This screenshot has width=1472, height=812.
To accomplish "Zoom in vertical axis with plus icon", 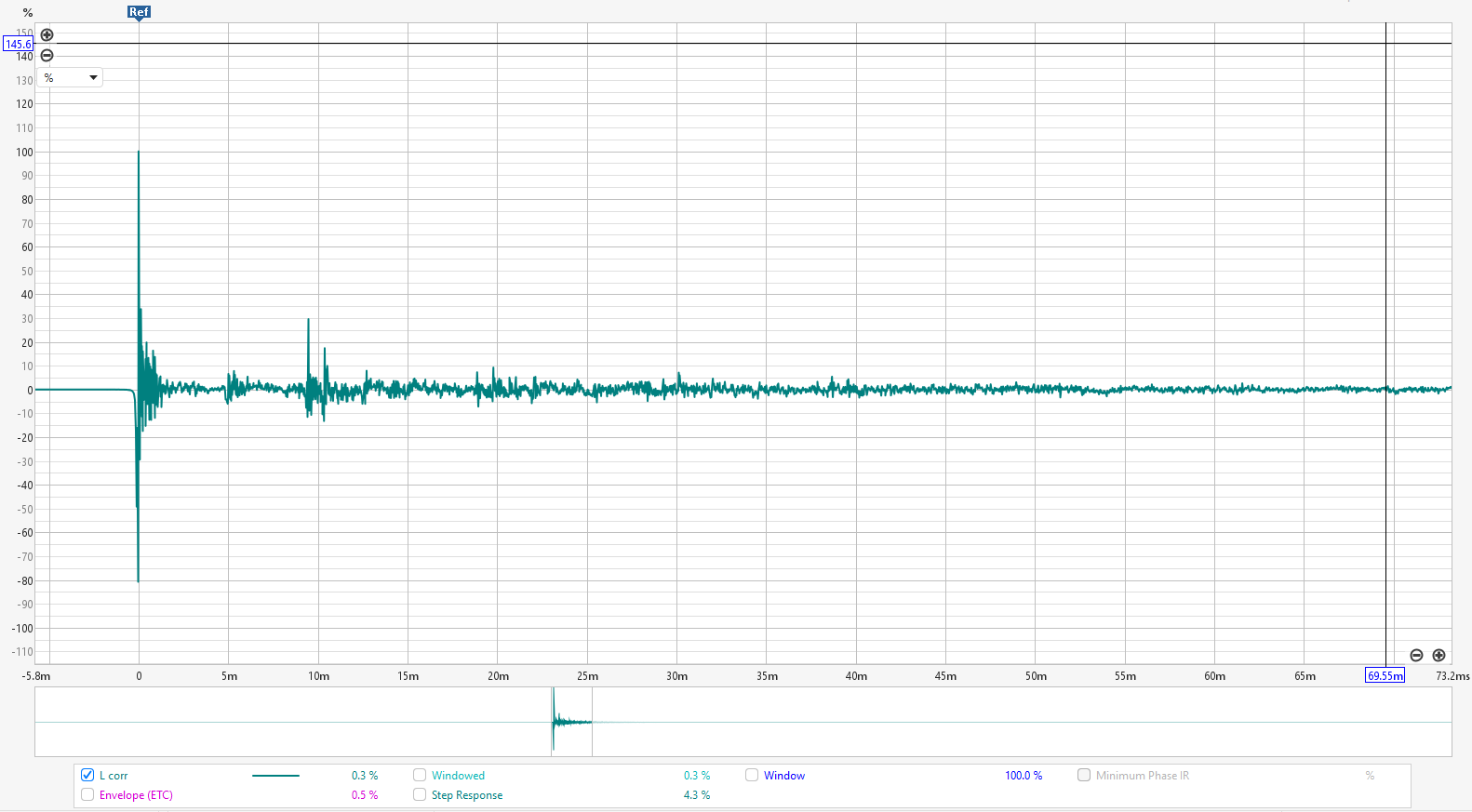I will click(47, 35).
